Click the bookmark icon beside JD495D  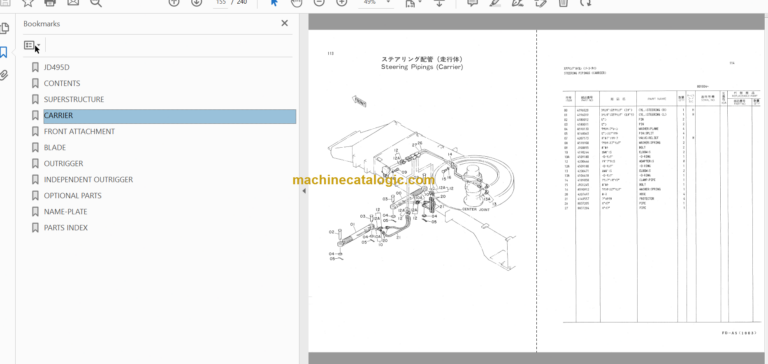[x=35, y=67]
